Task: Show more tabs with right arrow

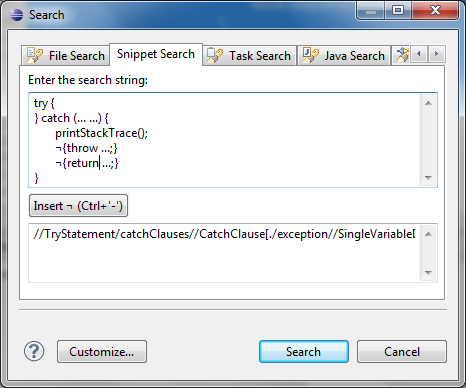Action: tap(436, 54)
